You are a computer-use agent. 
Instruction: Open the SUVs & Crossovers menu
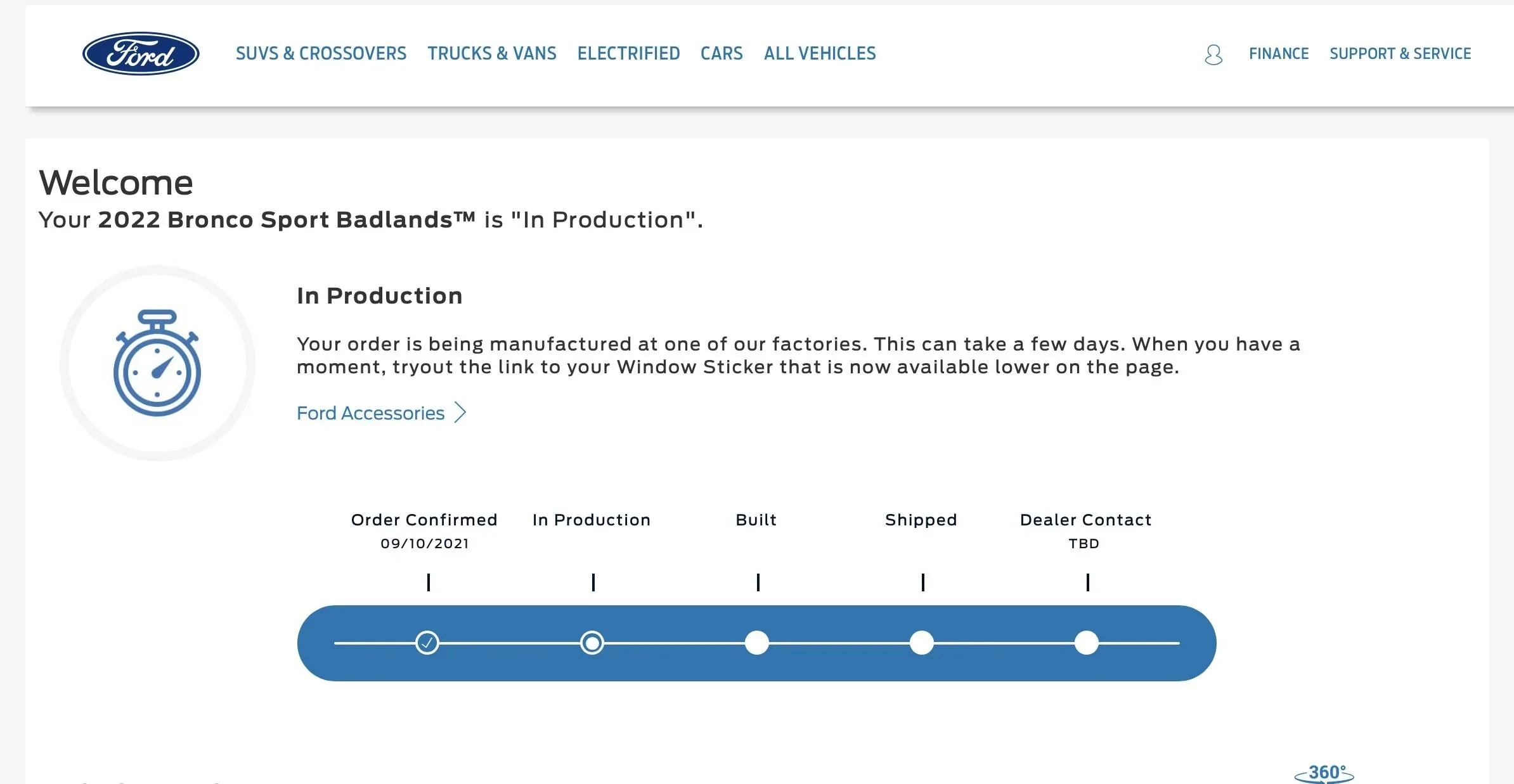[x=321, y=54]
